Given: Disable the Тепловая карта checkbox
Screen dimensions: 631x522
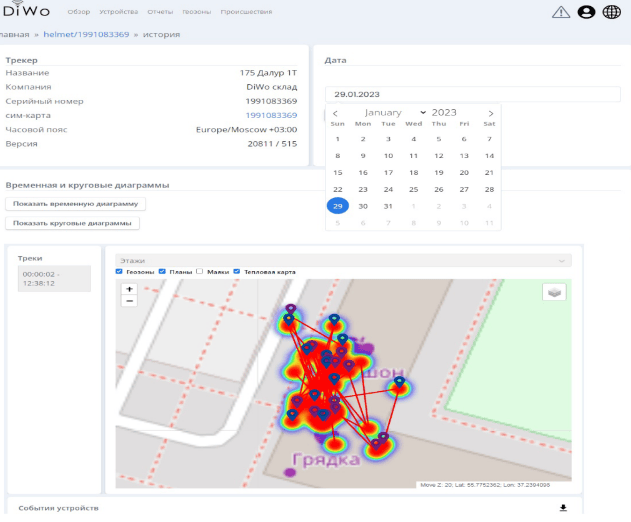Looking at the screenshot, I should tap(235, 271).
